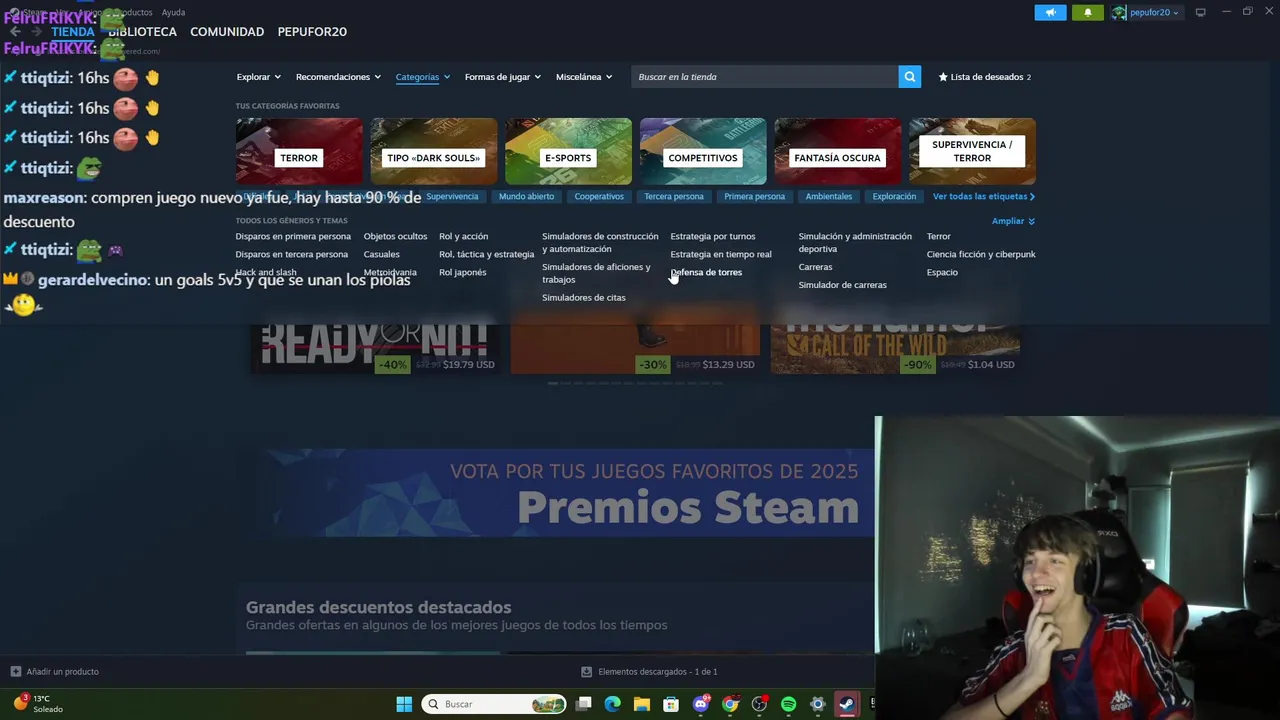Switch to the TIENDA tab

point(73,32)
